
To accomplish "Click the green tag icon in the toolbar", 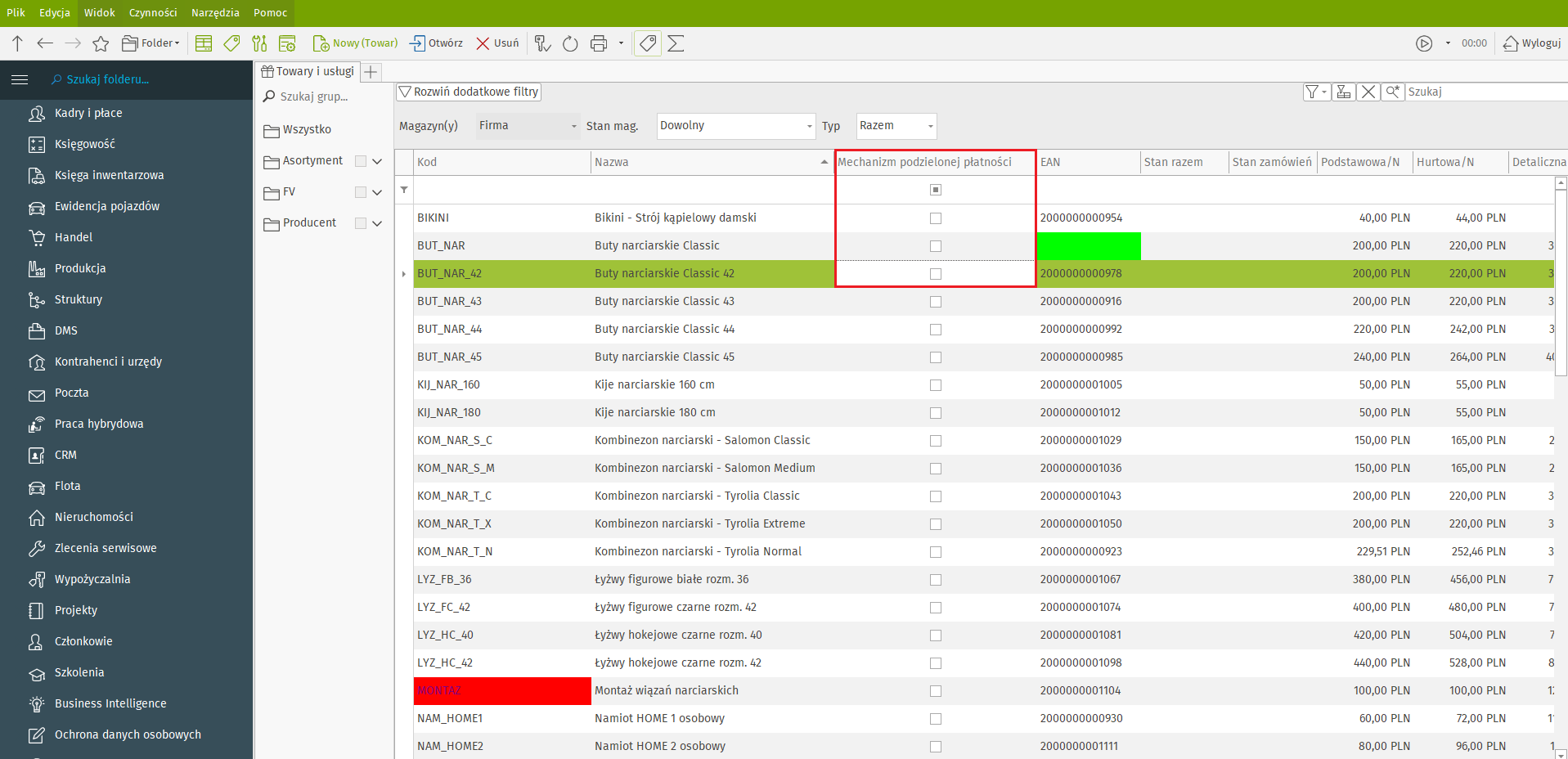I will (231, 43).
